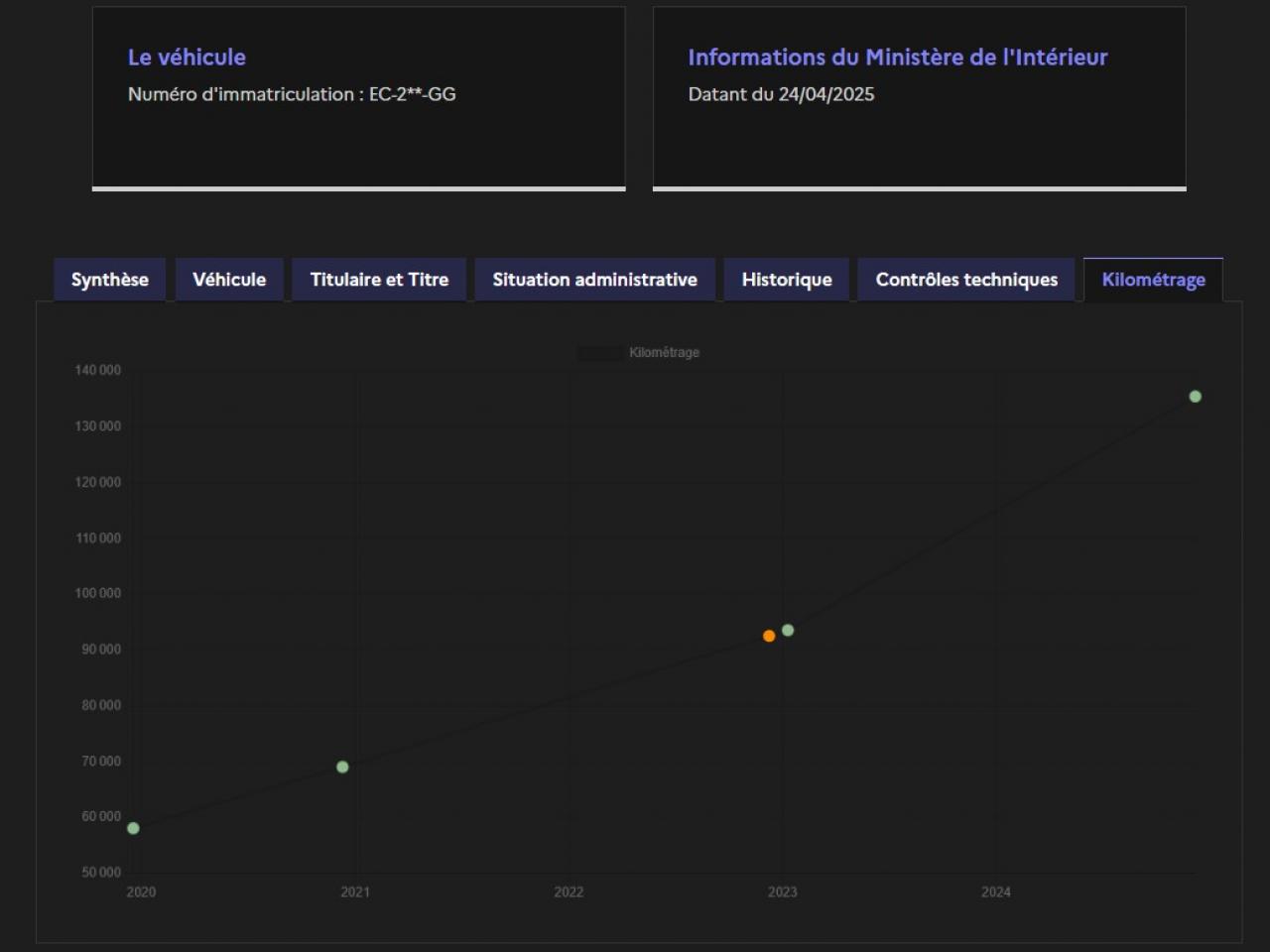
Task: Click the first green point at 2020
Action: 133,828
